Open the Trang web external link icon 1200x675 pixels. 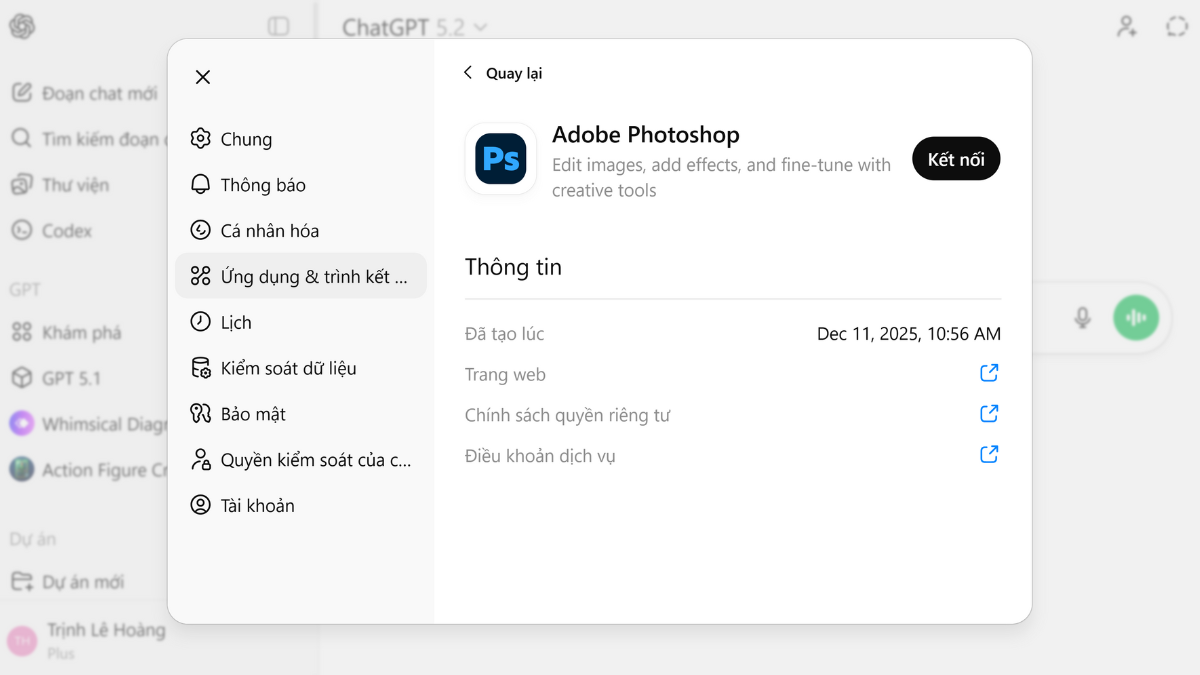[x=989, y=374]
